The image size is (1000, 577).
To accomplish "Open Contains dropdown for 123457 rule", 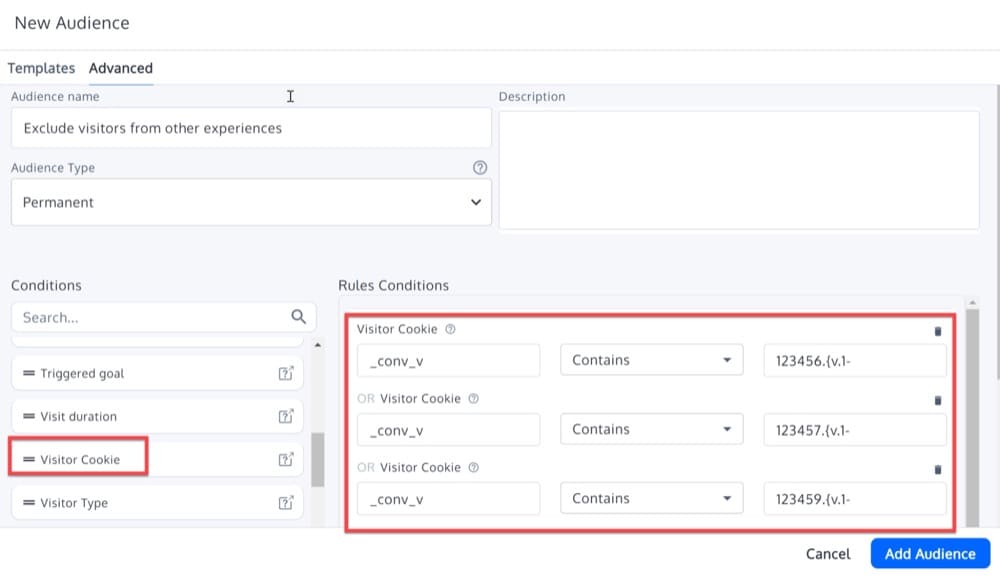I will click(652, 429).
